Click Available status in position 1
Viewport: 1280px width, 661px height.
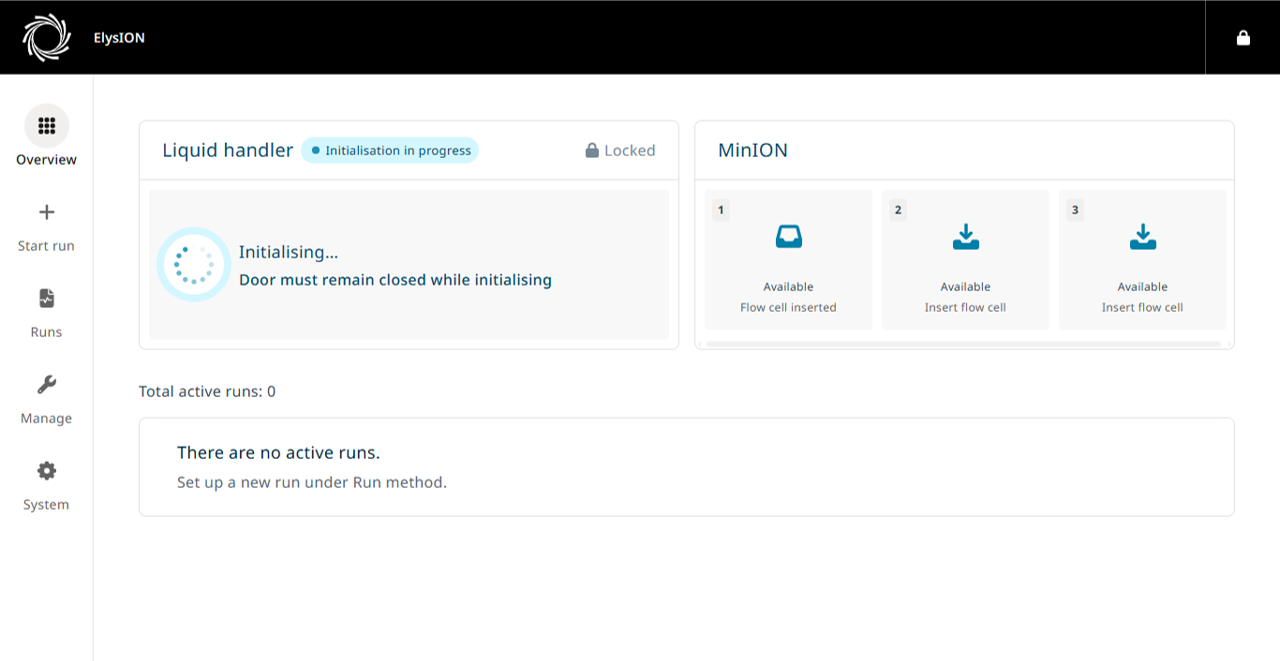(x=788, y=286)
